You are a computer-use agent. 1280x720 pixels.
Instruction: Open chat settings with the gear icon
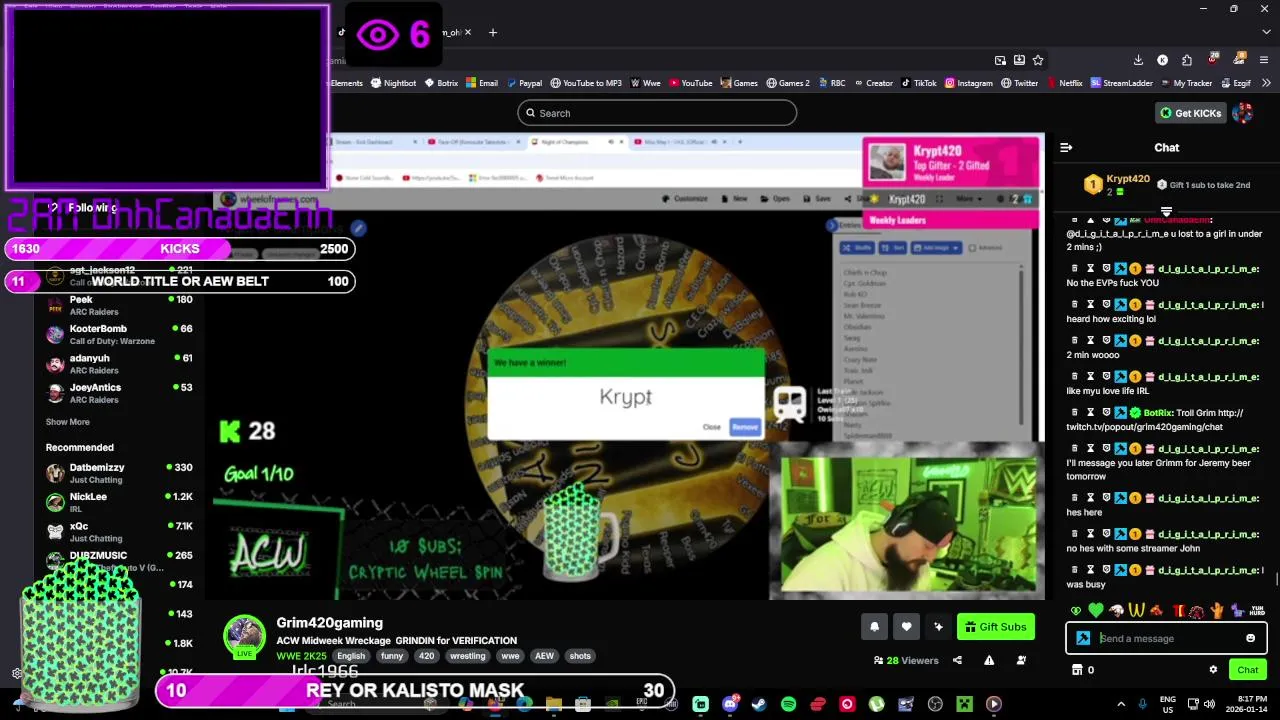(1213, 670)
